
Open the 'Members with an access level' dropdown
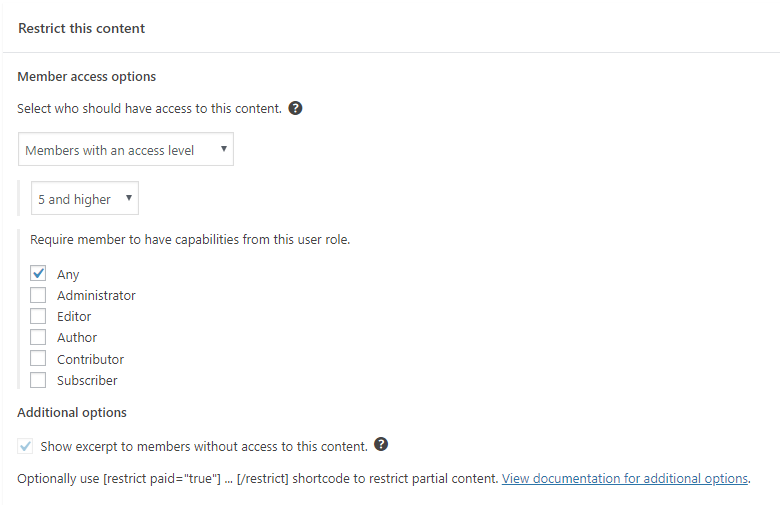click(x=126, y=150)
